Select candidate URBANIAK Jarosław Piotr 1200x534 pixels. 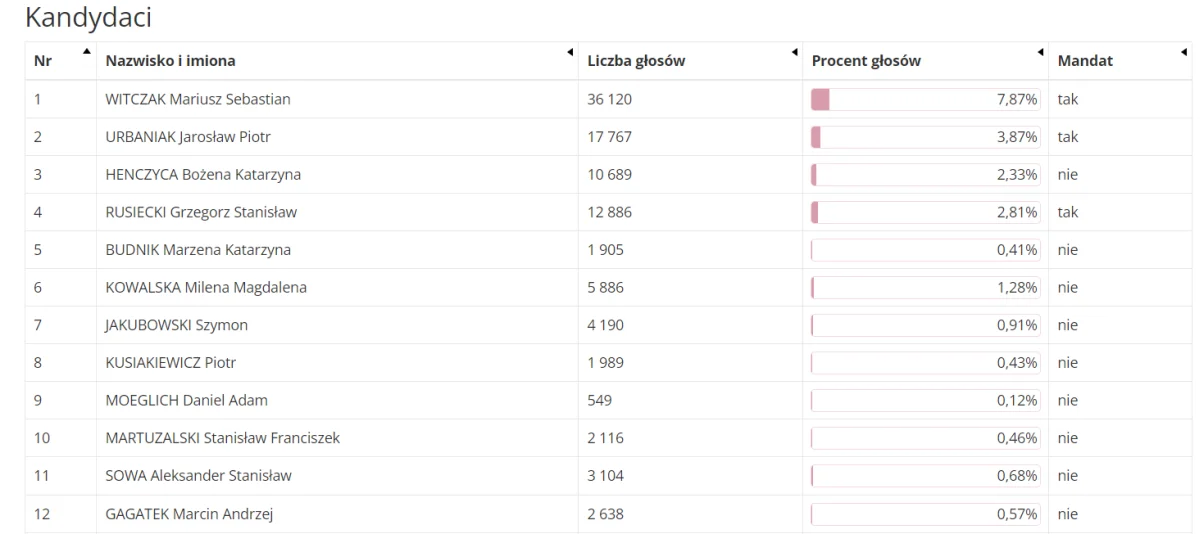pyautogui.click(x=188, y=137)
